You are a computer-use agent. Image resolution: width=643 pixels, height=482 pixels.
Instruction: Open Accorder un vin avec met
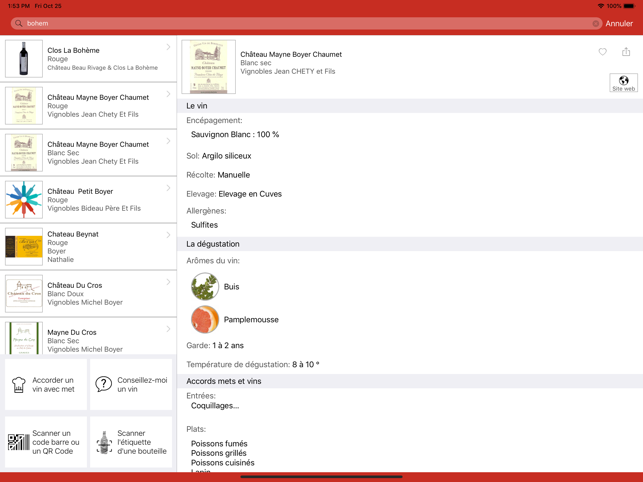point(46,384)
